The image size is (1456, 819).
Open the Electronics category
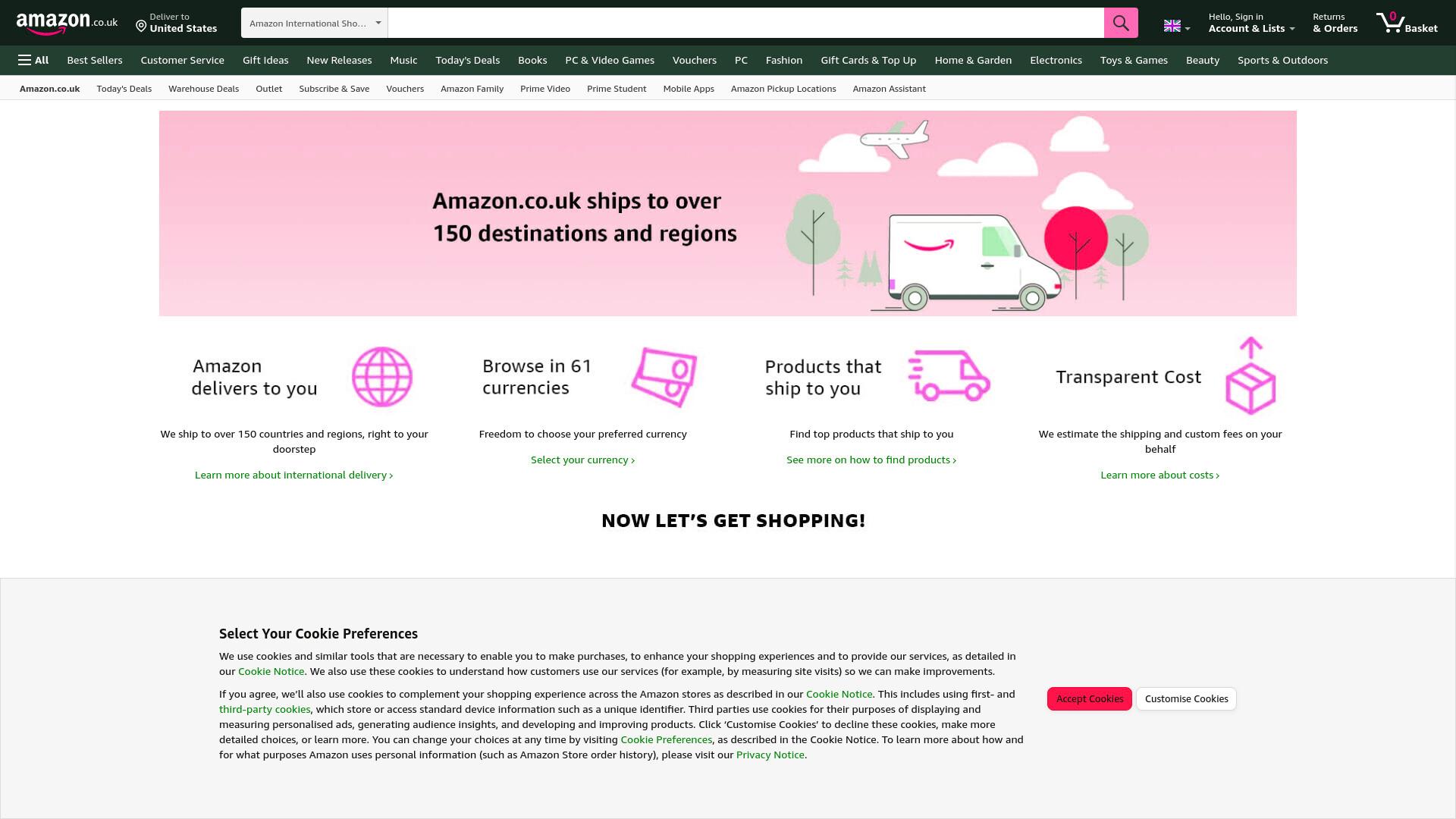1056,60
